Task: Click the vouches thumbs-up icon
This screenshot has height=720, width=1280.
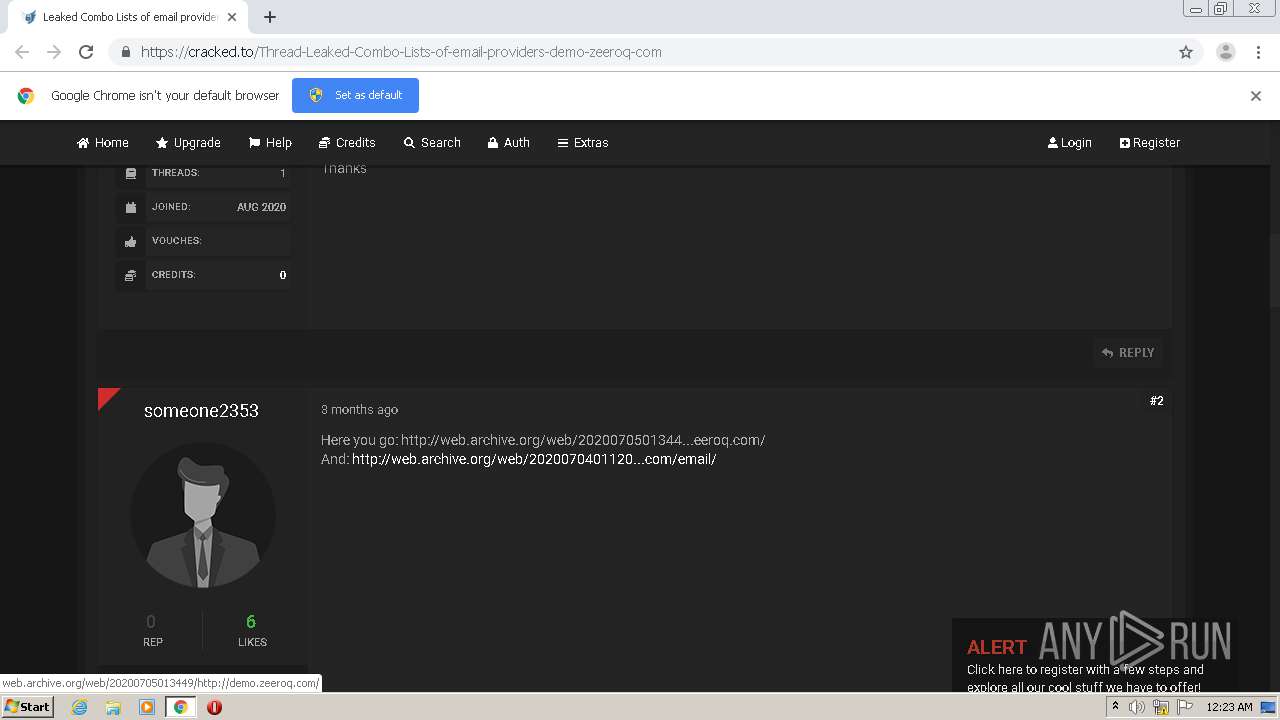Action: (x=131, y=241)
